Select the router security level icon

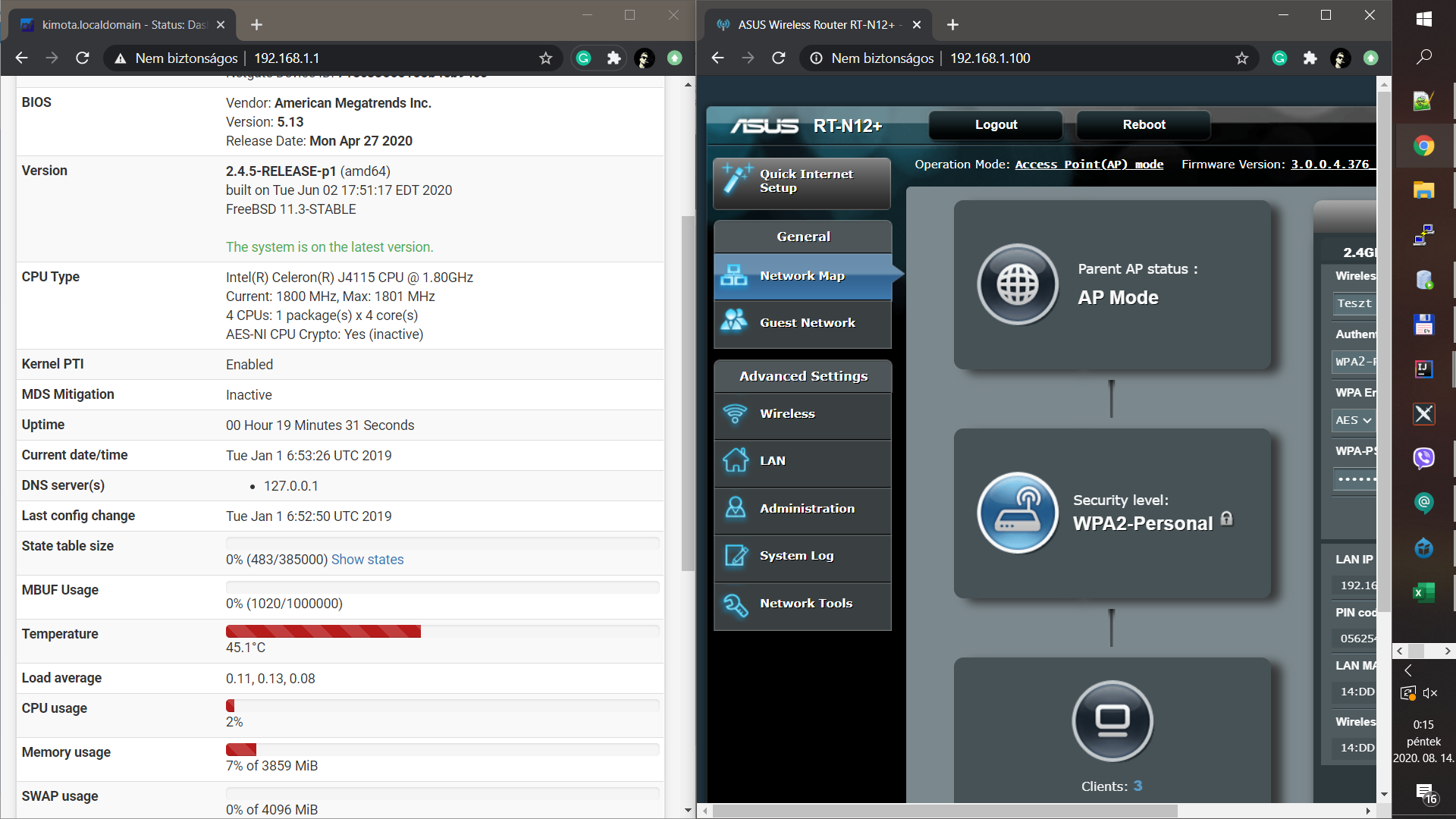pyautogui.click(x=1018, y=513)
